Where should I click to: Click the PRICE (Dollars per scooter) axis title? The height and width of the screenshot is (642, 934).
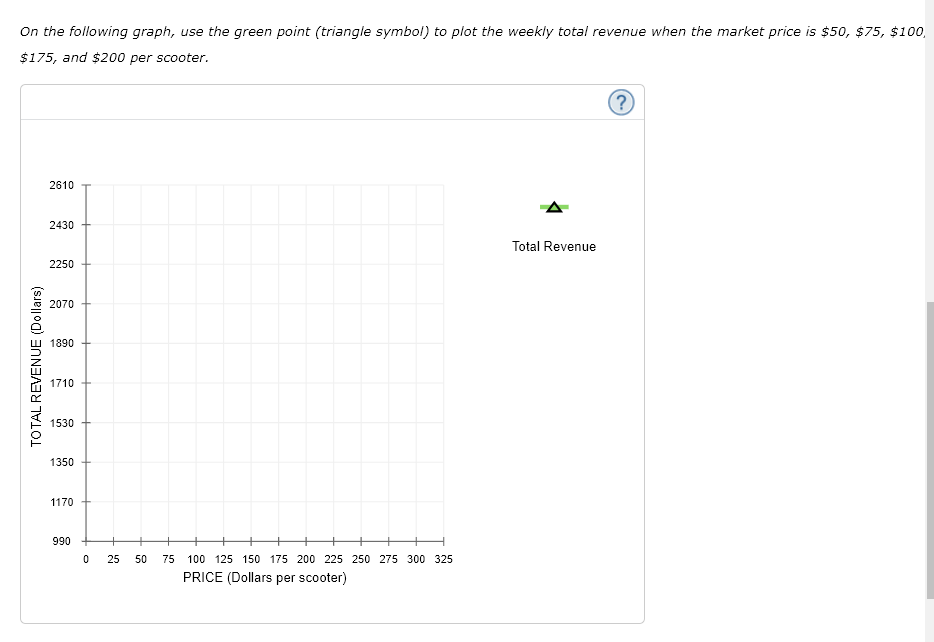click(x=265, y=577)
